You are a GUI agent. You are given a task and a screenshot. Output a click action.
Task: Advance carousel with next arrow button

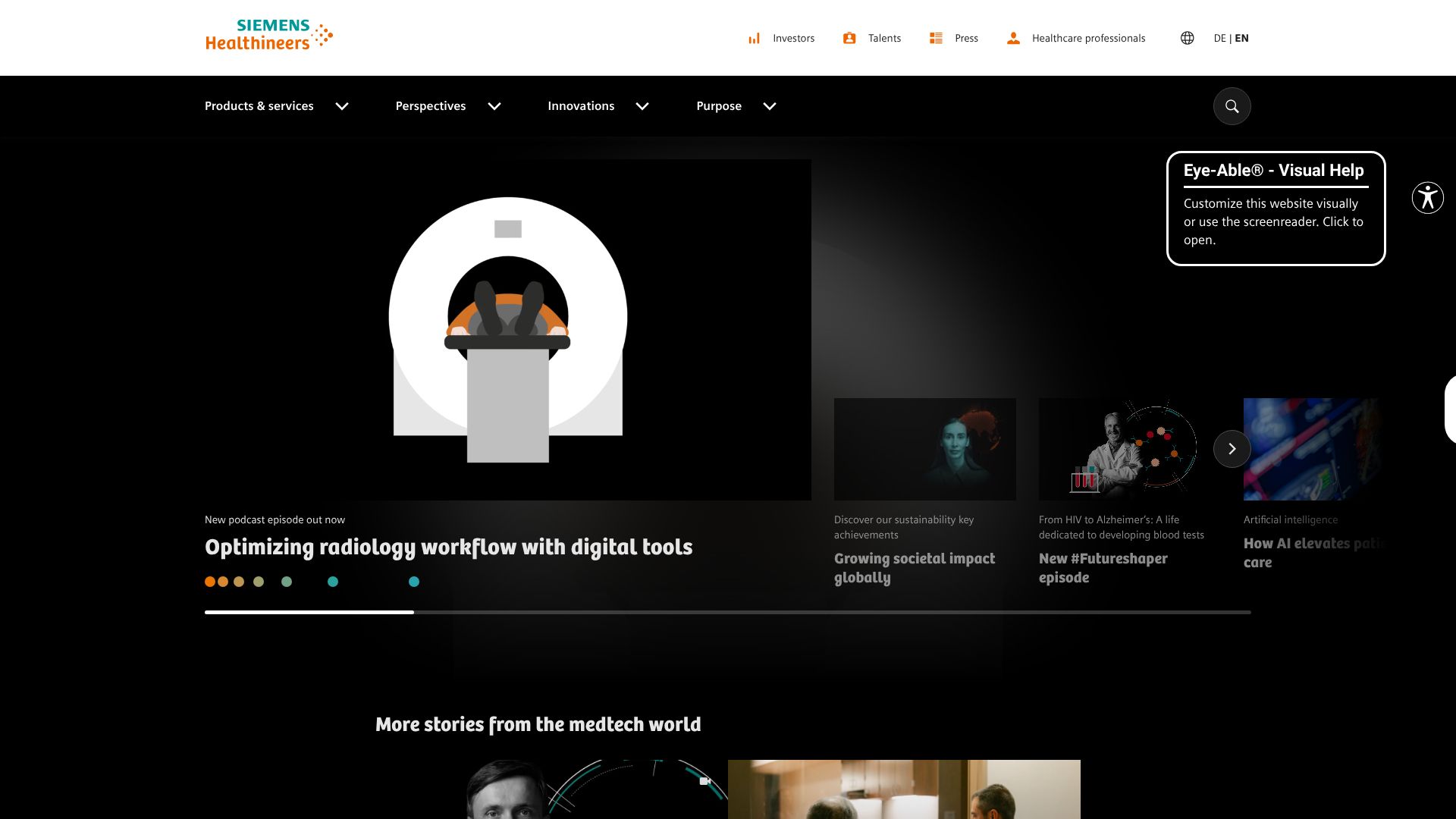(x=1232, y=449)
